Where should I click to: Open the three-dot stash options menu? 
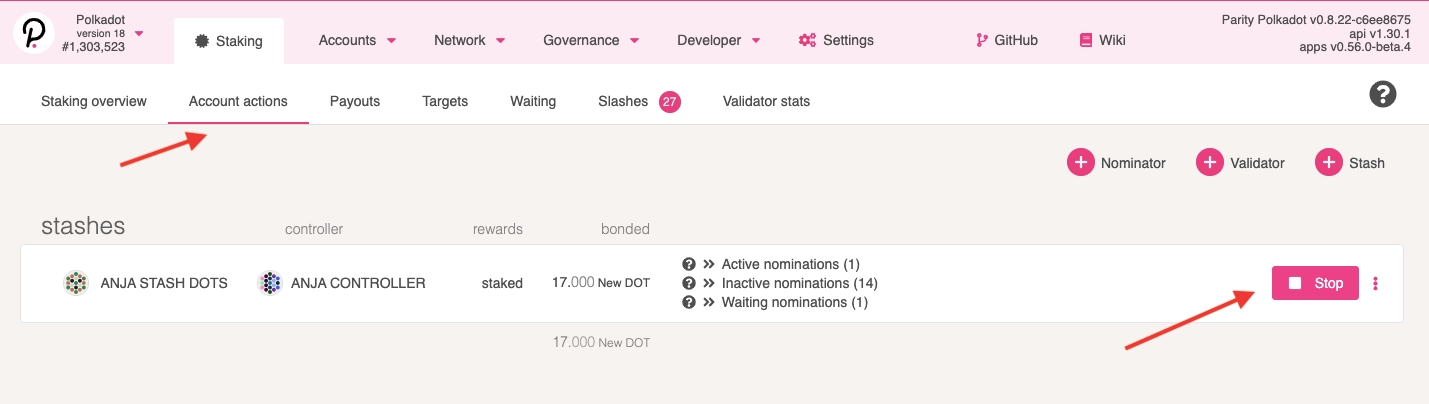click(x=1376, y=283)
